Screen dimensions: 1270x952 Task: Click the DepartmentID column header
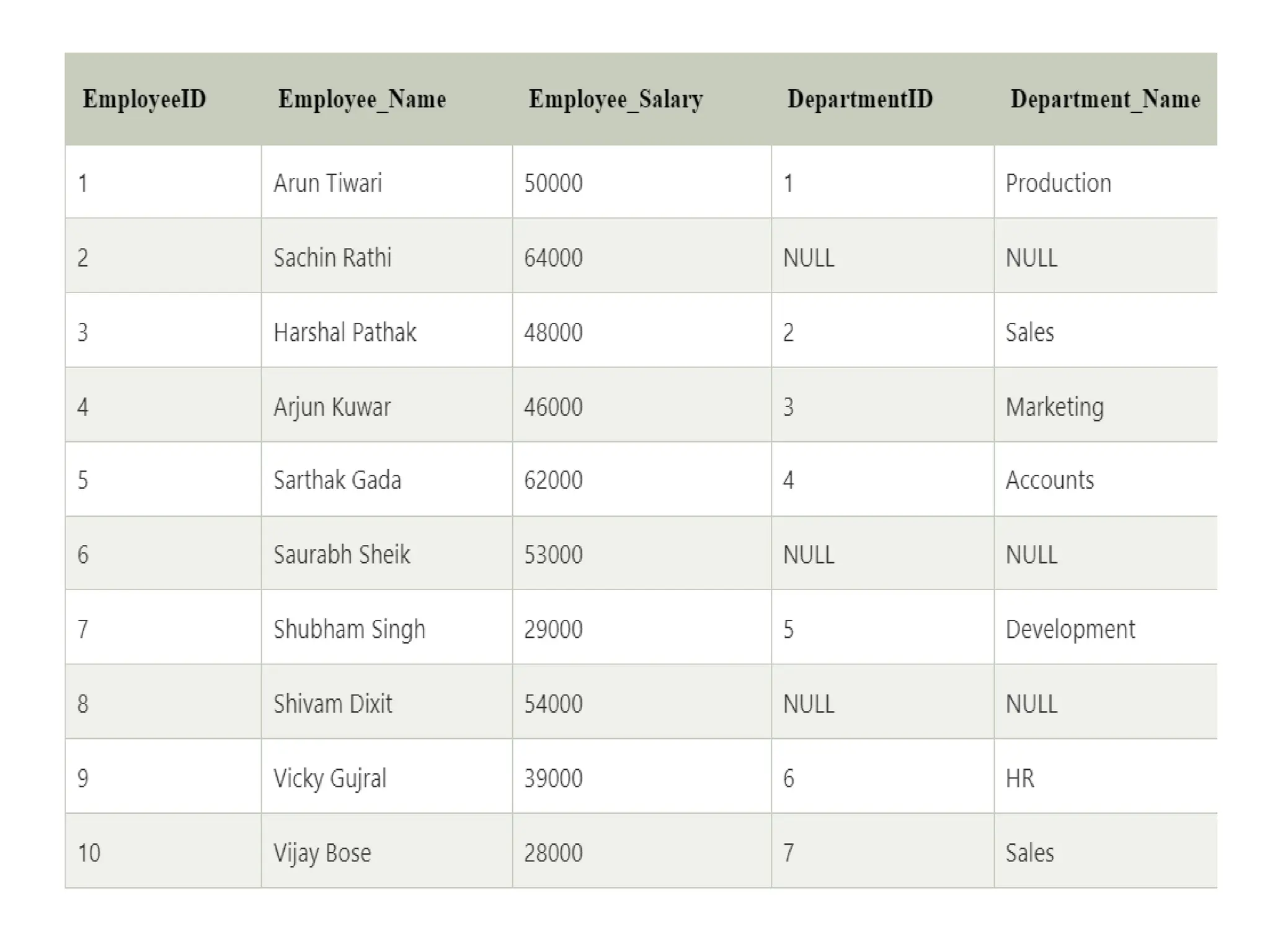pyautogui.click(x=859, y=99)
